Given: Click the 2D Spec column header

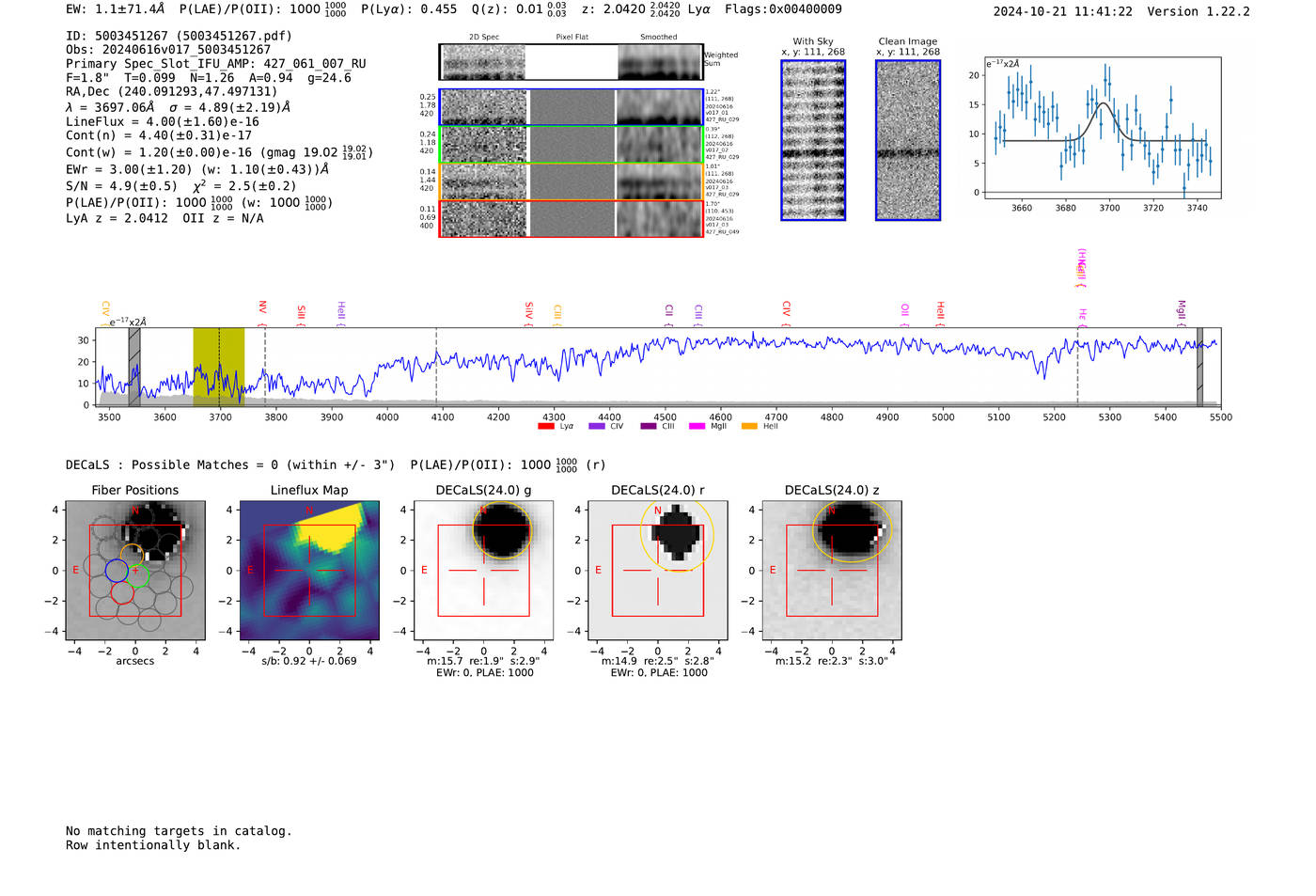Looking at the screenshot, I should coord(484,38).
